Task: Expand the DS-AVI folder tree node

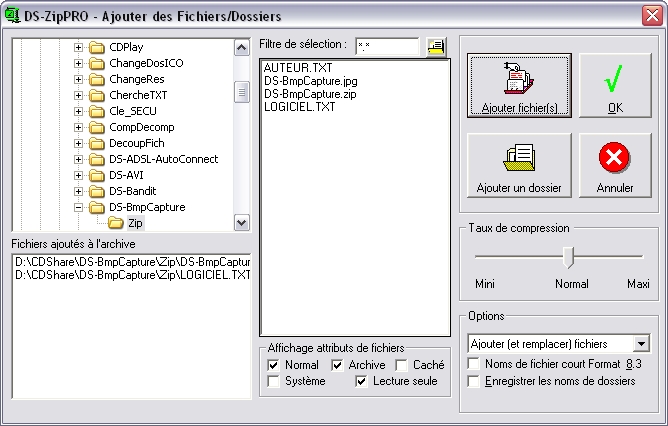Action: tap(78, 175)
